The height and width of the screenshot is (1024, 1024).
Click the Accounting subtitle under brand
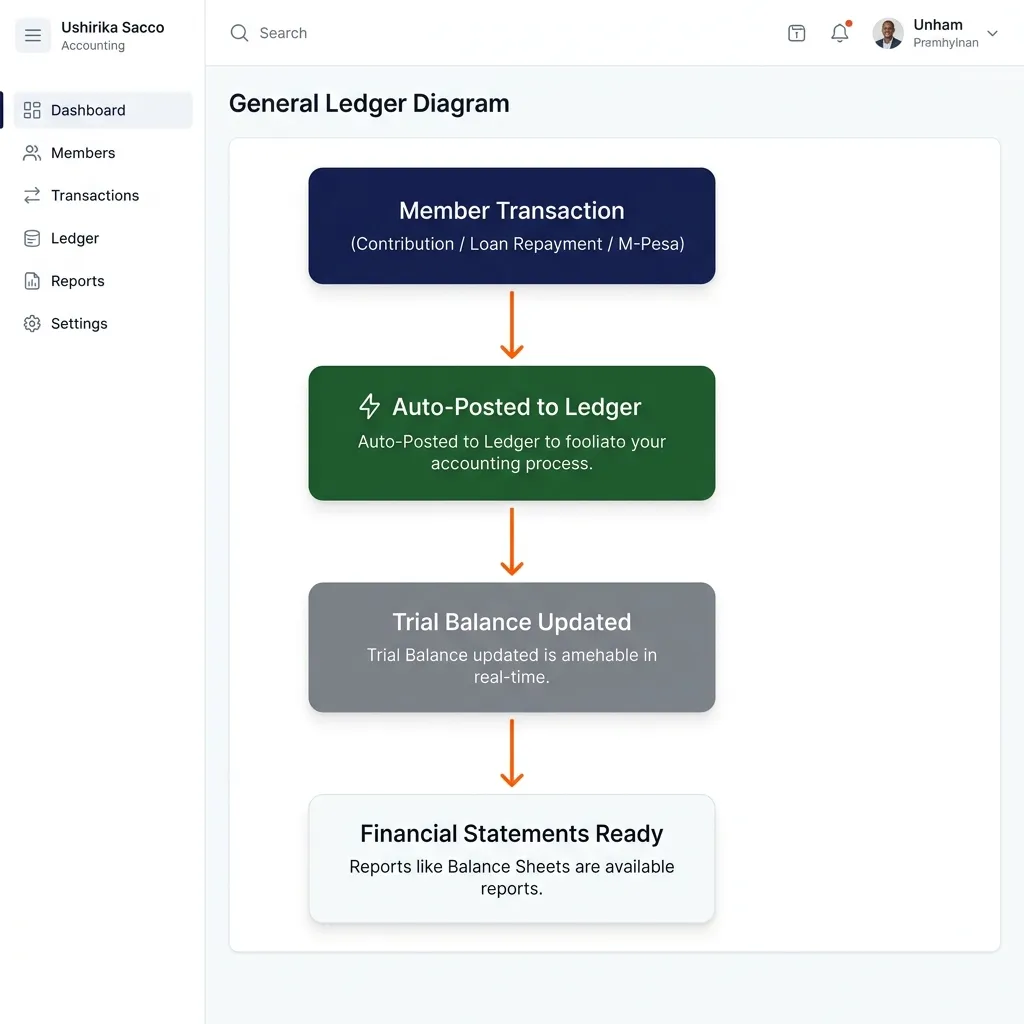[93, 46]
